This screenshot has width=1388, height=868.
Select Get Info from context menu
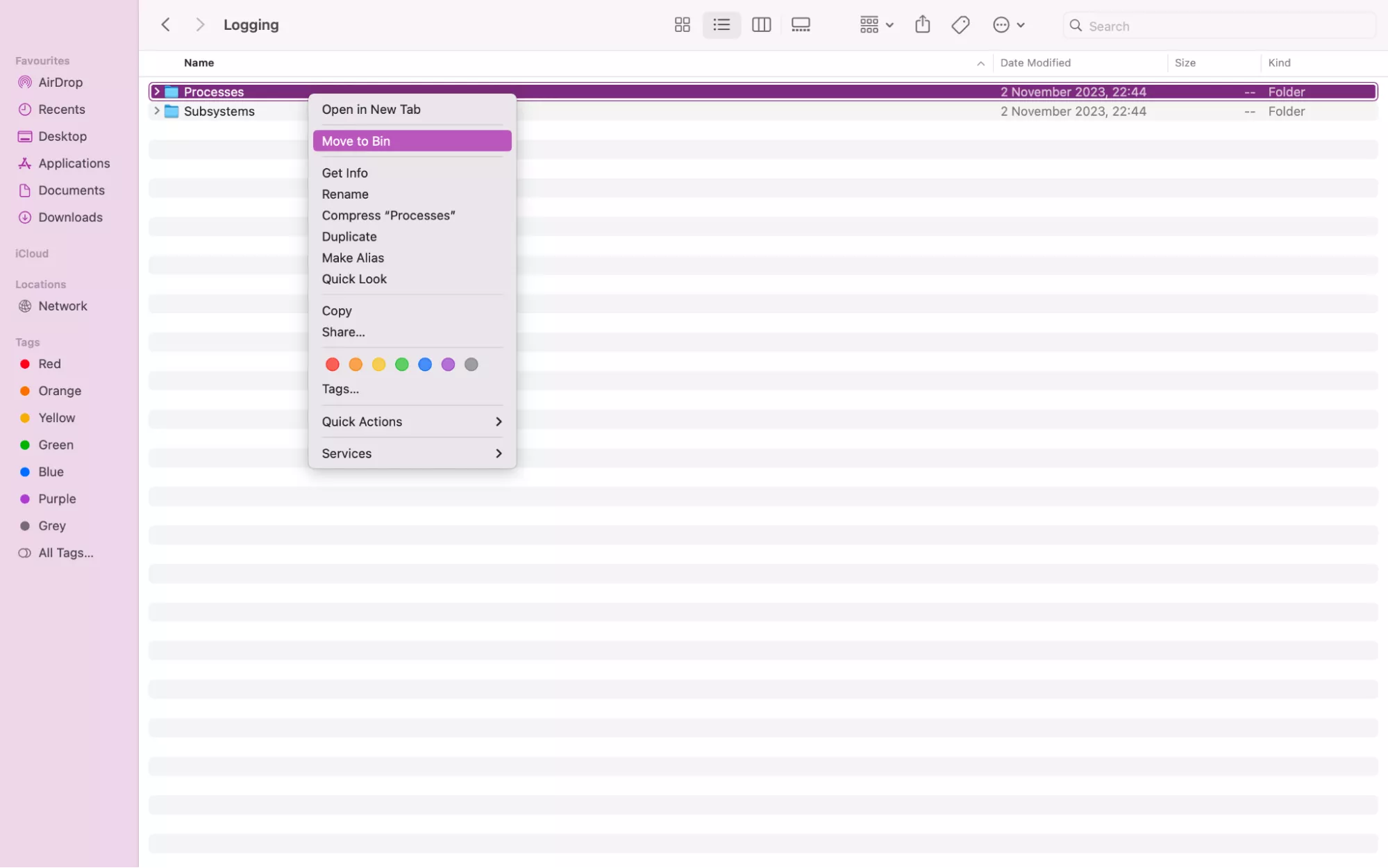tap(345, 173)
